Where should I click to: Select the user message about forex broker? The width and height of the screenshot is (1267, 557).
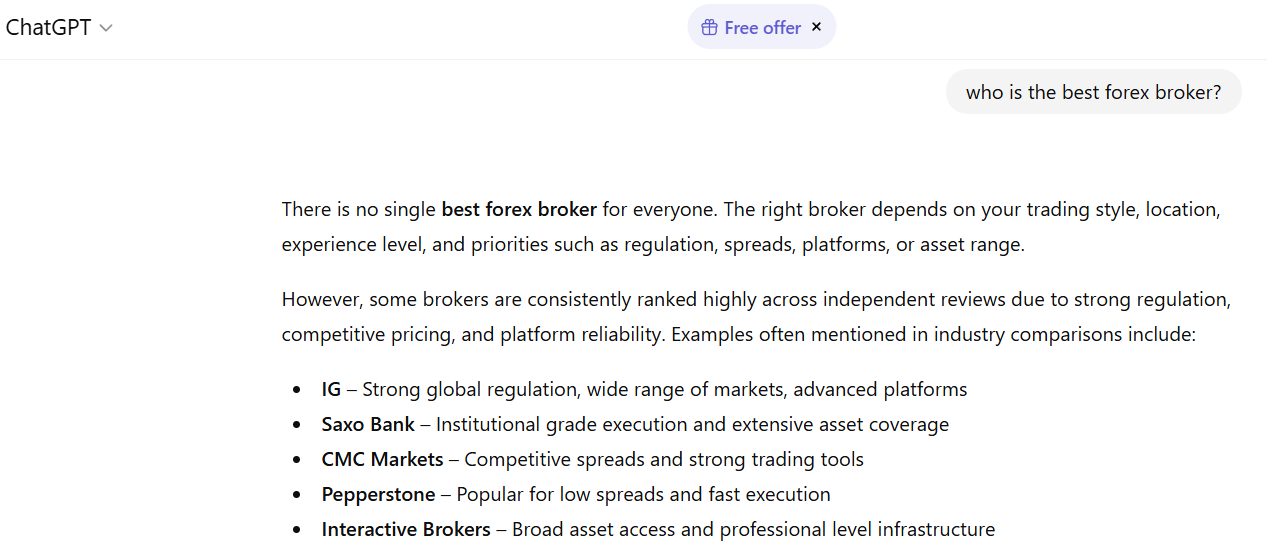pyautogui.click(x=1093, y=92)
